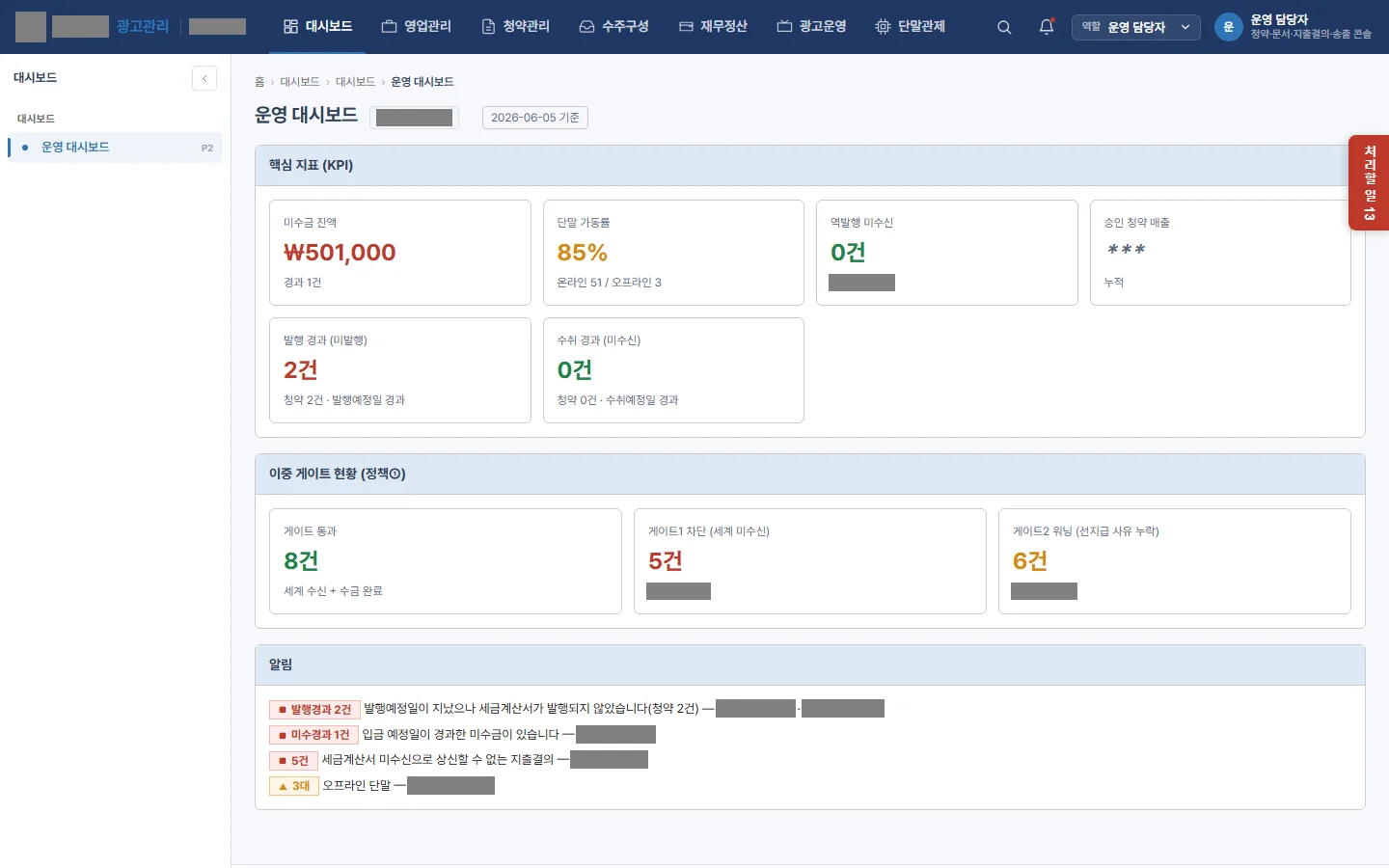Viewport: 1389px width, 868px height.
Task: Click the 2026-06-05 기준 date badge
Action: pyautogui.click(x=535, y=118)
